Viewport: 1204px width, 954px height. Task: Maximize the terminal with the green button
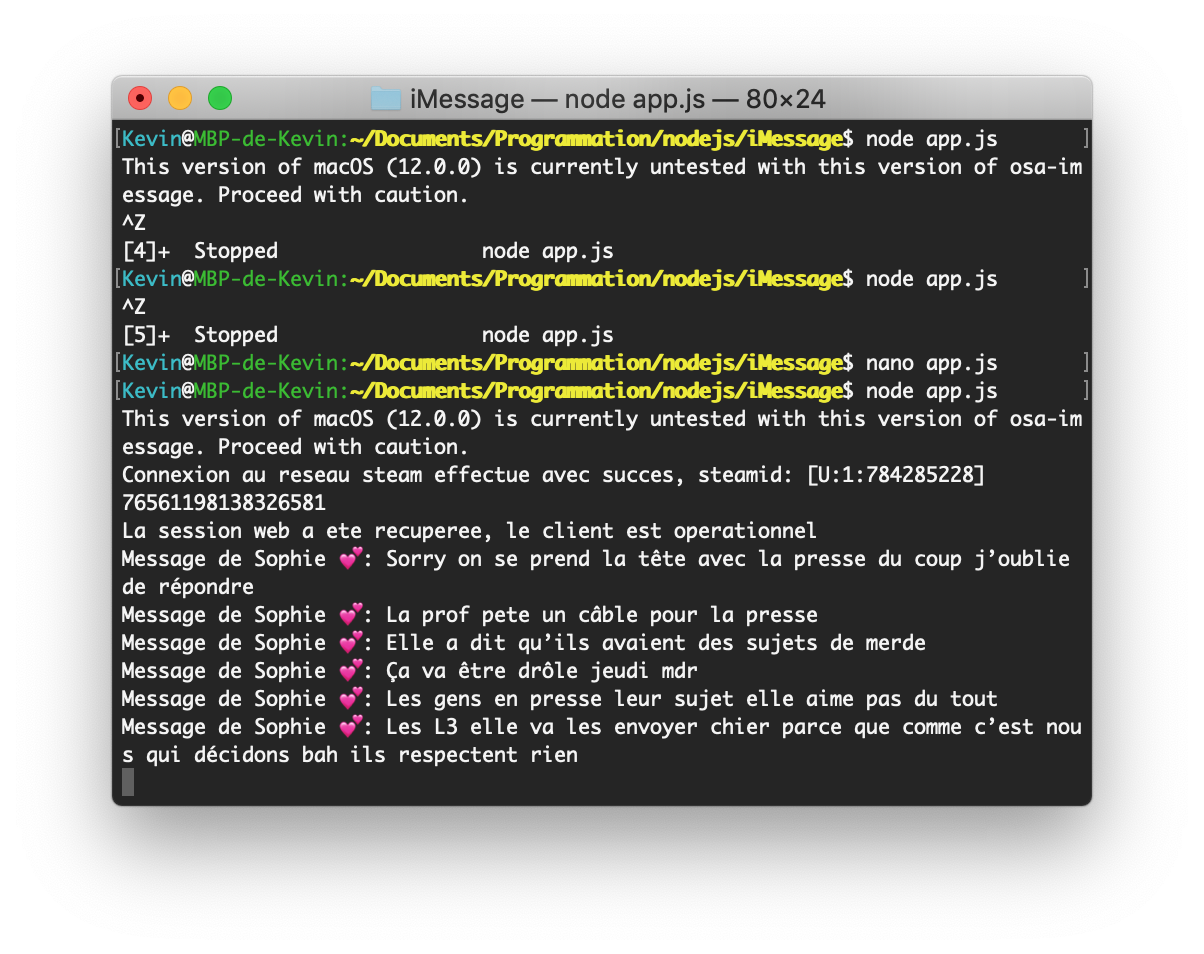[x=220, y=98]
